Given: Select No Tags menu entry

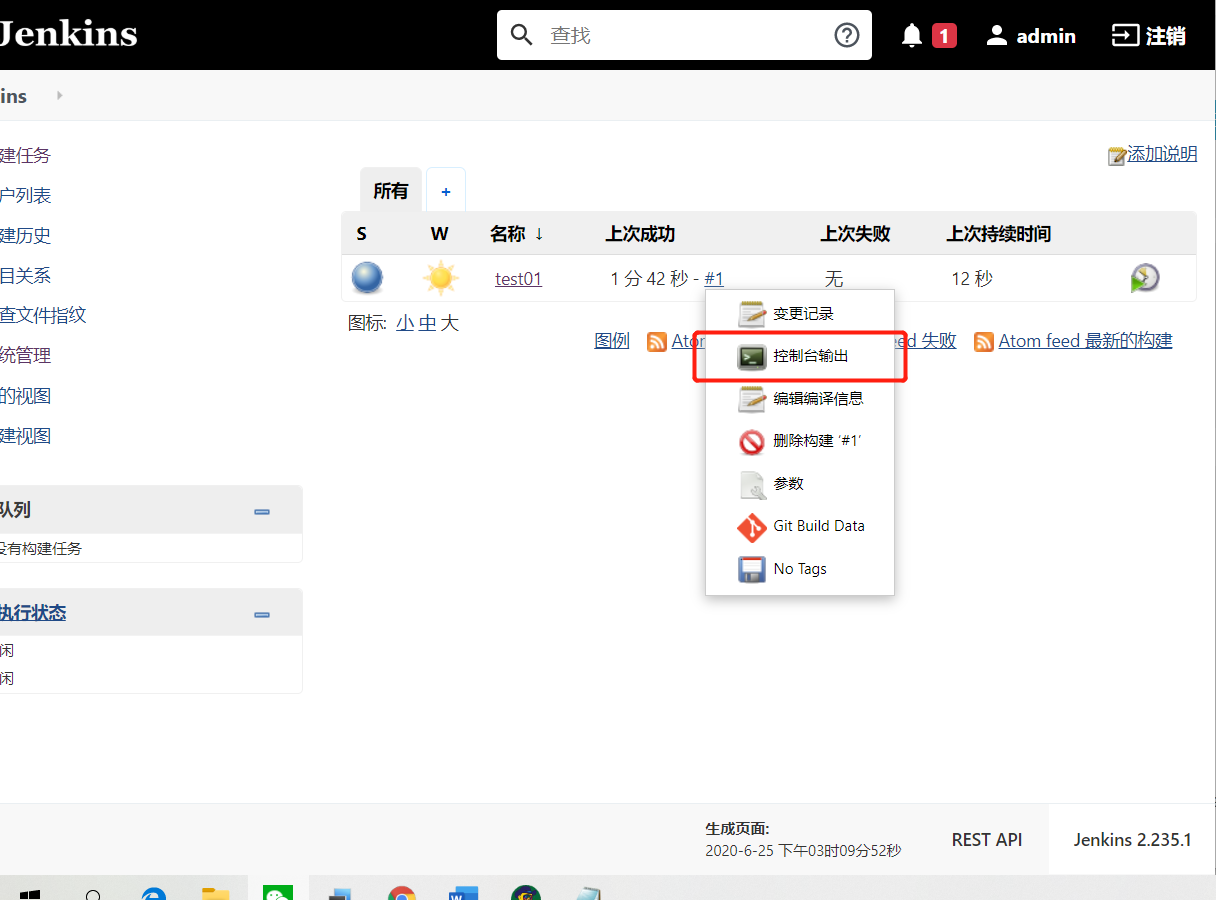Looking at the screenshot, I should tap(800, 569).
